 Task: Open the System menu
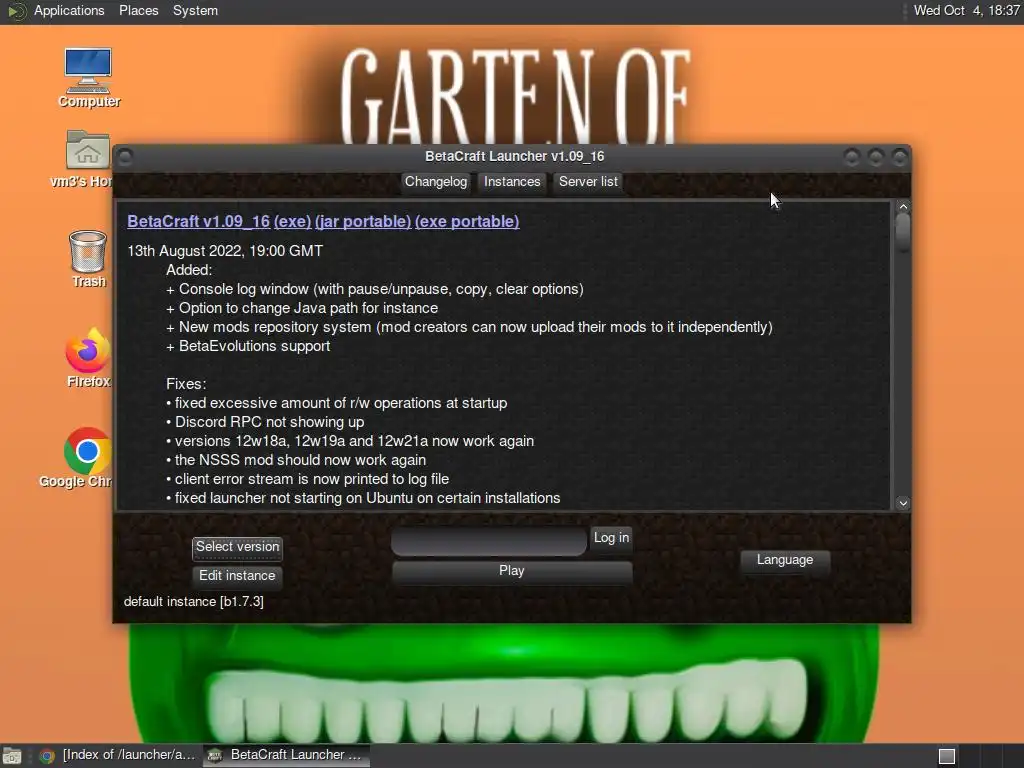click(x=195, y=11)
